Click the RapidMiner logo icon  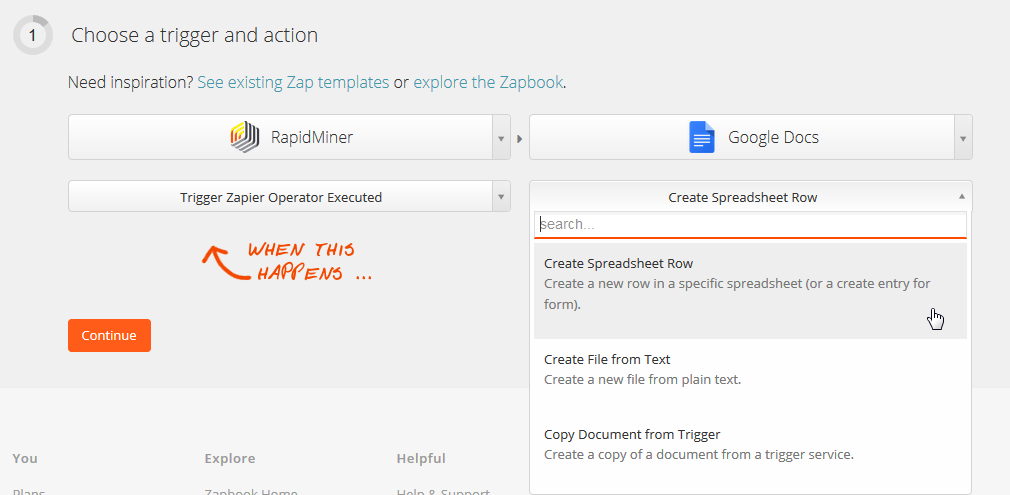click(245, 137)
